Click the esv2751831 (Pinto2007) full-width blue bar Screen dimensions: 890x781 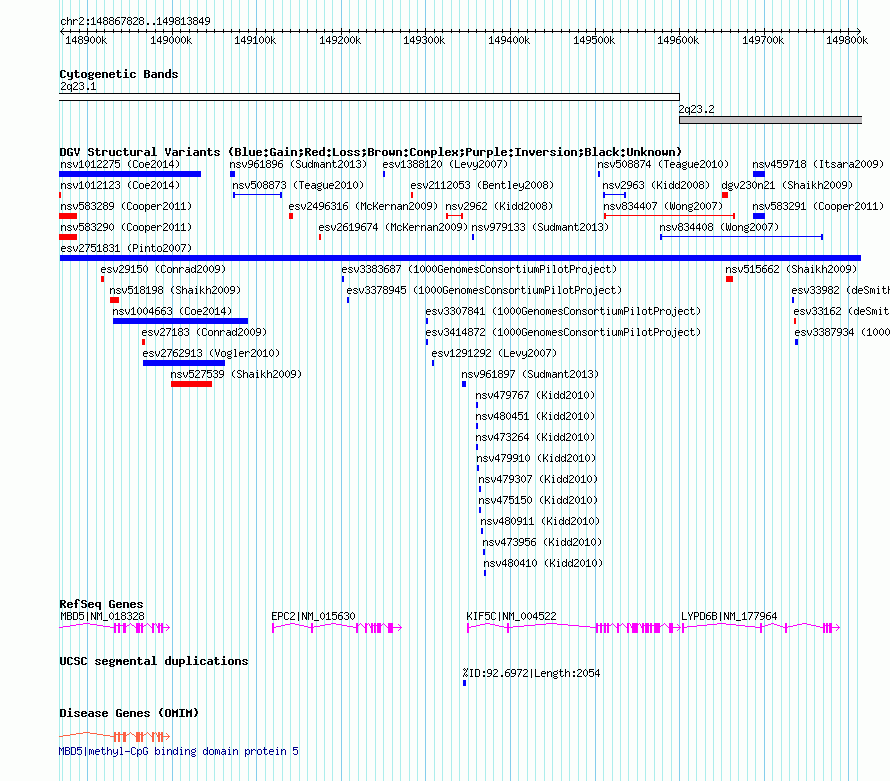(x=460, y=258)
